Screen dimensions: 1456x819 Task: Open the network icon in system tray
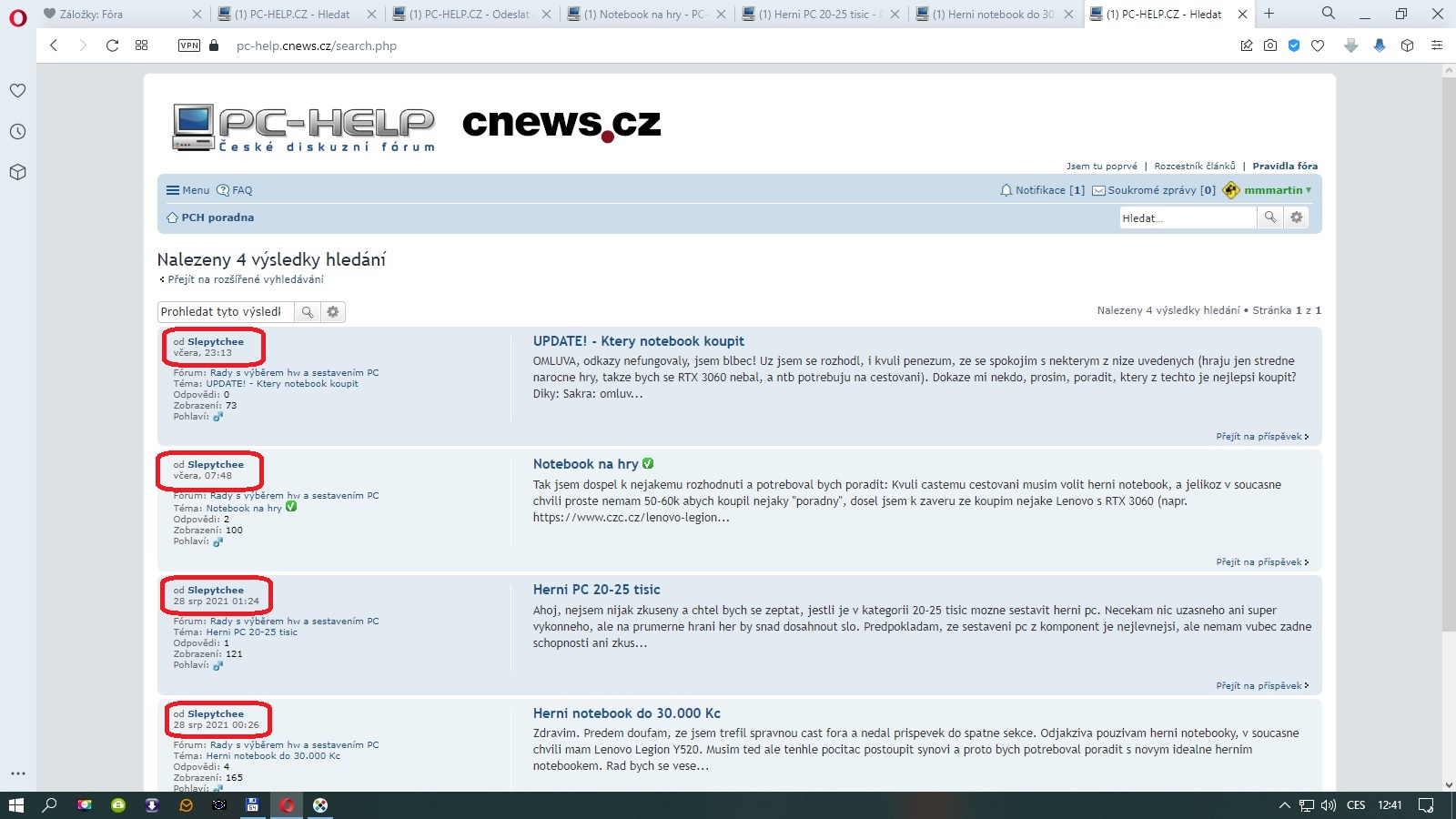click(1307, 805)
